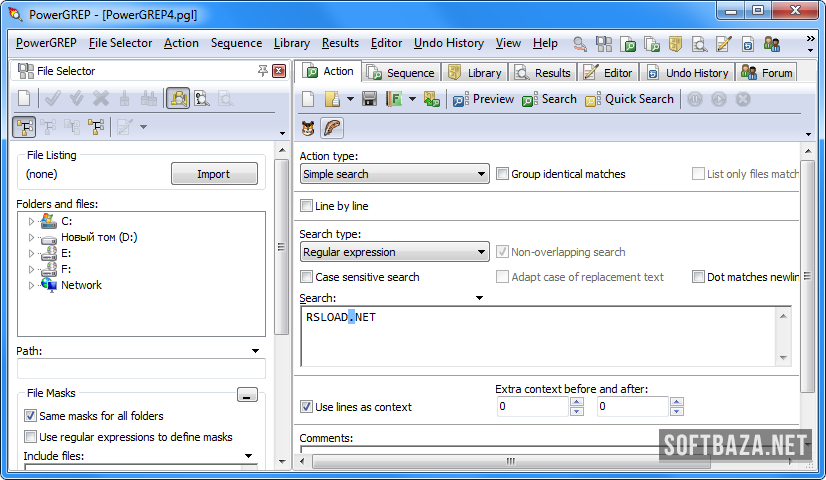Open the Search type combo box
The image size is (826, 480).
[394, 252]
